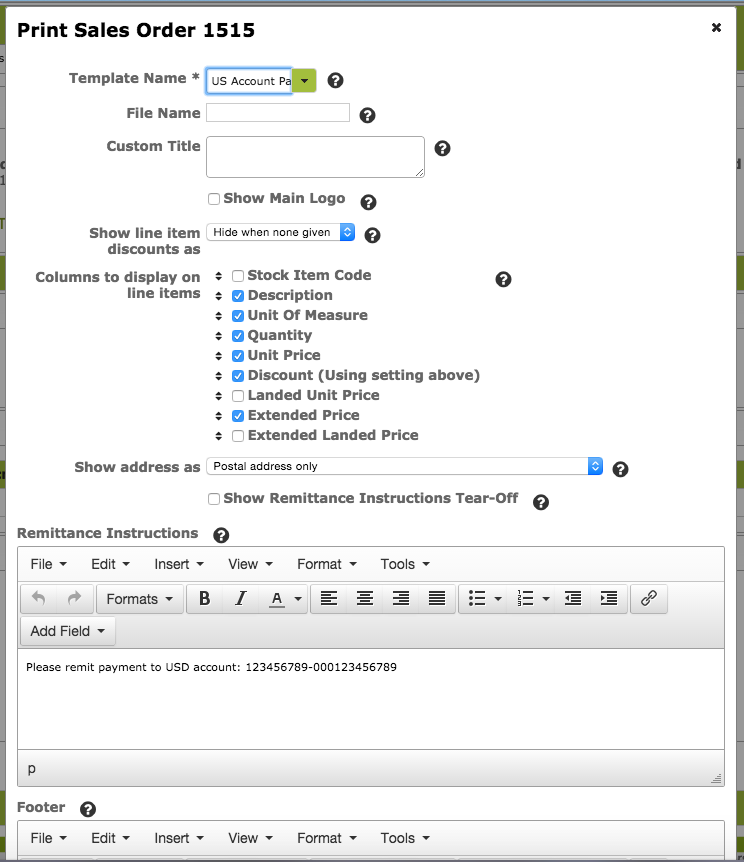Open the Add Field dropdown

pyautogui.click(x=68, y=631)
